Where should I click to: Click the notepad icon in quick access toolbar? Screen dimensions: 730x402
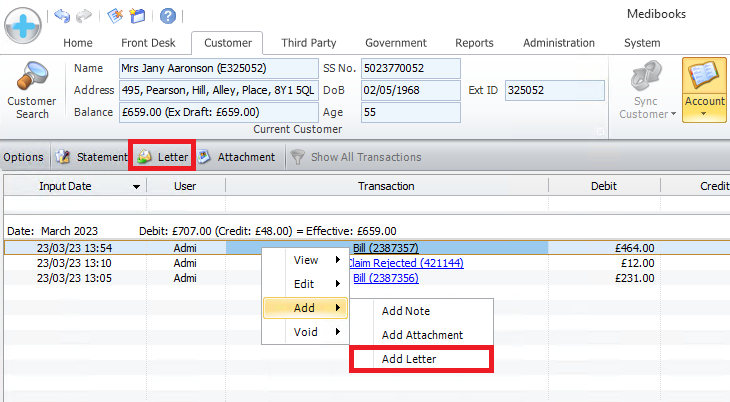[115, 16]
